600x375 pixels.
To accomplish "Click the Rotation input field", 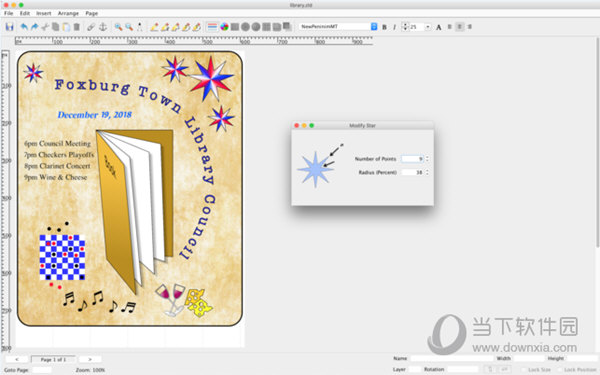I will point(463,369).
